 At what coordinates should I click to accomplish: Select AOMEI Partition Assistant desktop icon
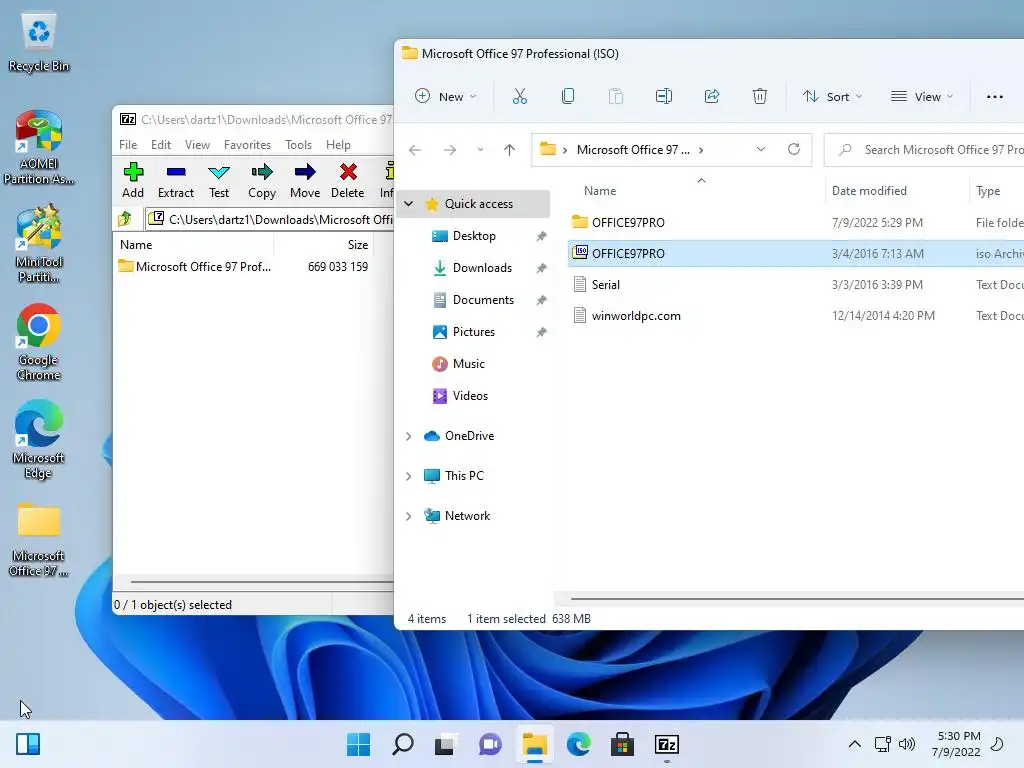(x=39, y=148)
